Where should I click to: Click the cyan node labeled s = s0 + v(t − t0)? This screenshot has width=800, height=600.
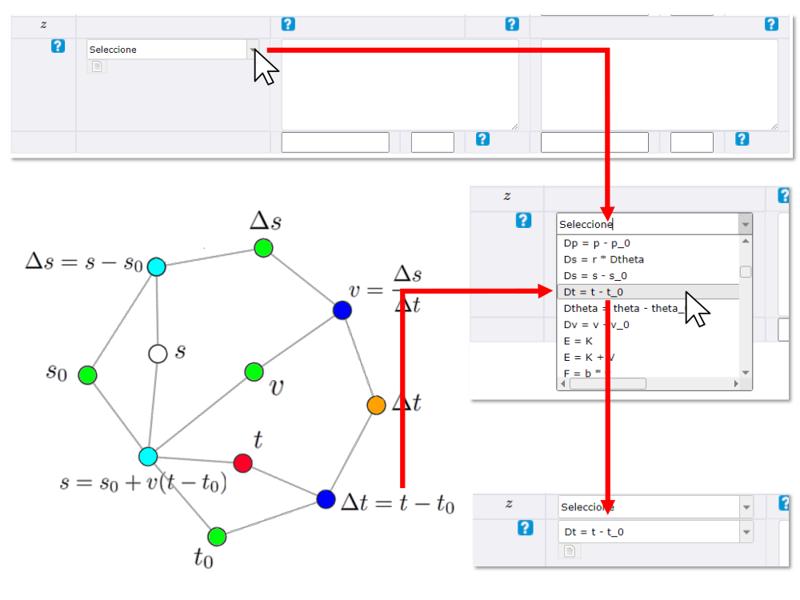148,456
